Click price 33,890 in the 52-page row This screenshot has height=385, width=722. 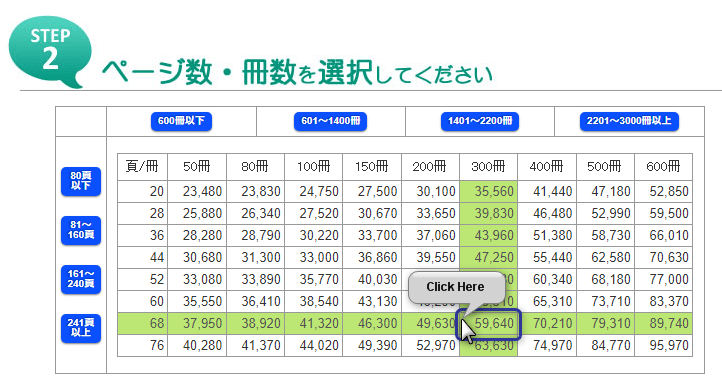coord(256,280)
